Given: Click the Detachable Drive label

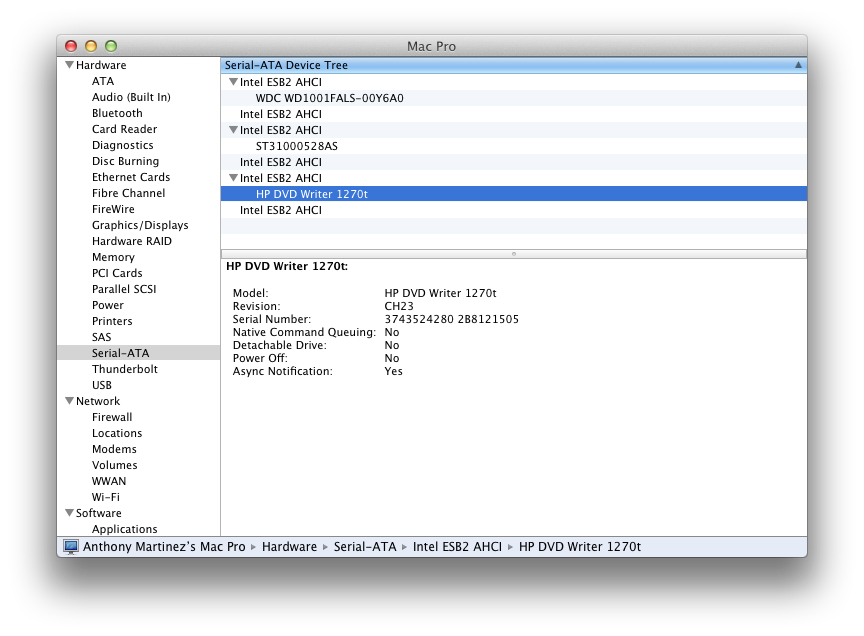Looking at the screenshot, I should tap(279, 345).
